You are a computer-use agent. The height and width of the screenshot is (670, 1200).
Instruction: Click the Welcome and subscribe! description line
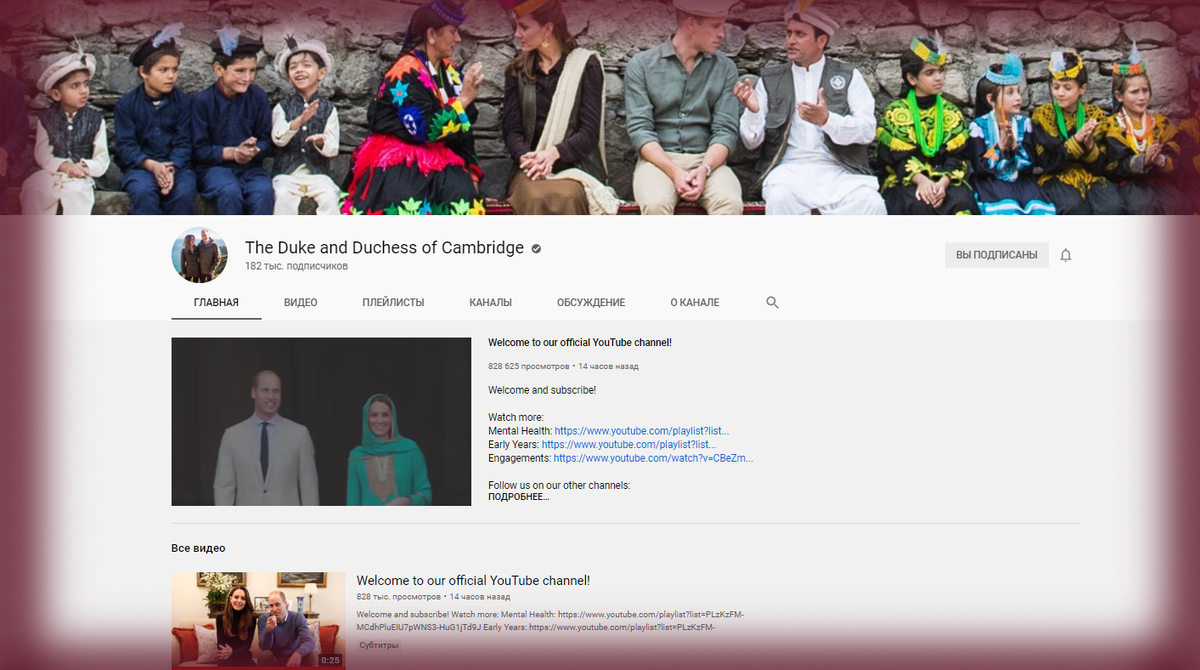(x=542, y=390)
